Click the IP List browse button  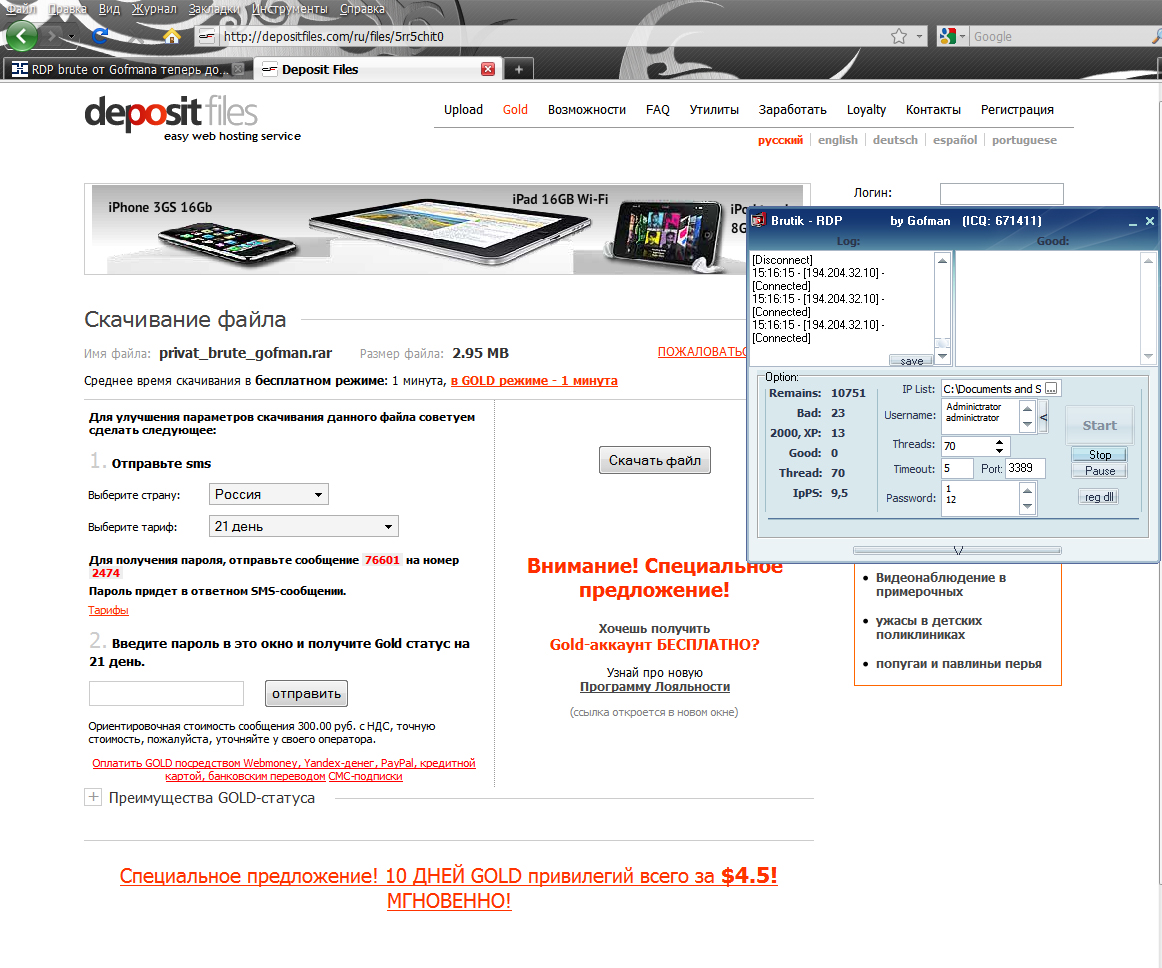1052,388
